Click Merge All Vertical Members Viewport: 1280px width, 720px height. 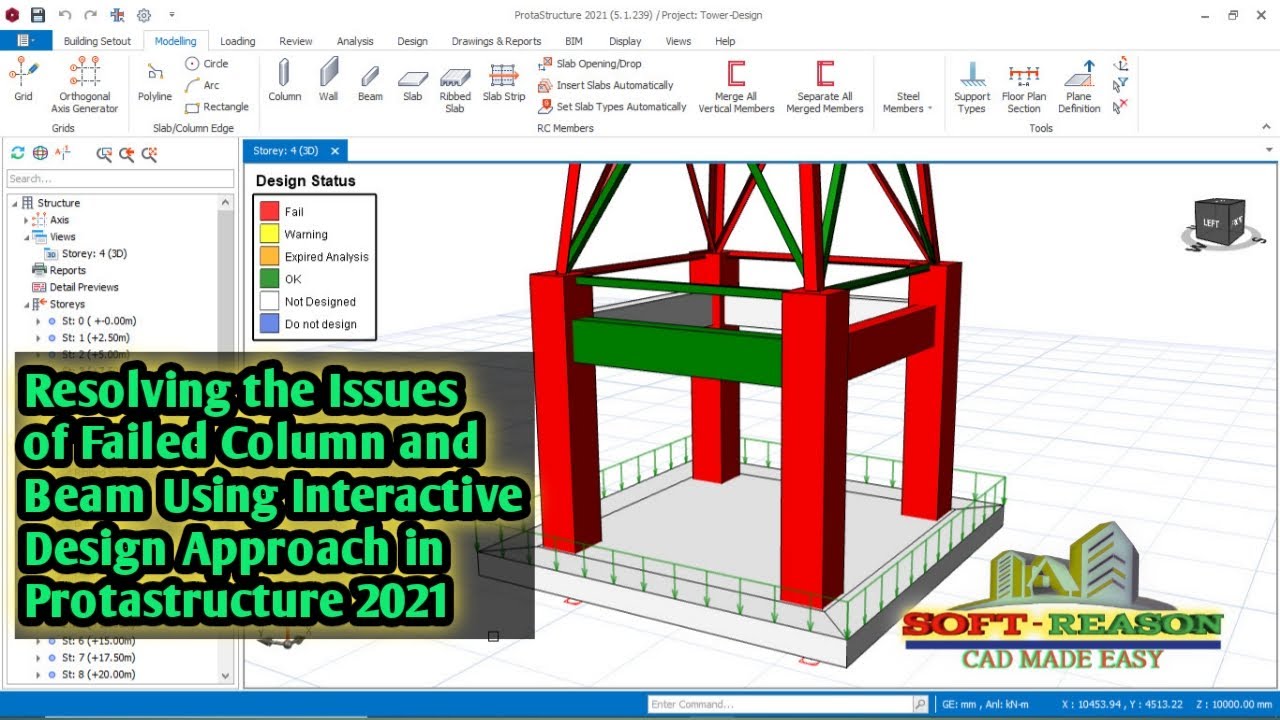tap(736, 86)
